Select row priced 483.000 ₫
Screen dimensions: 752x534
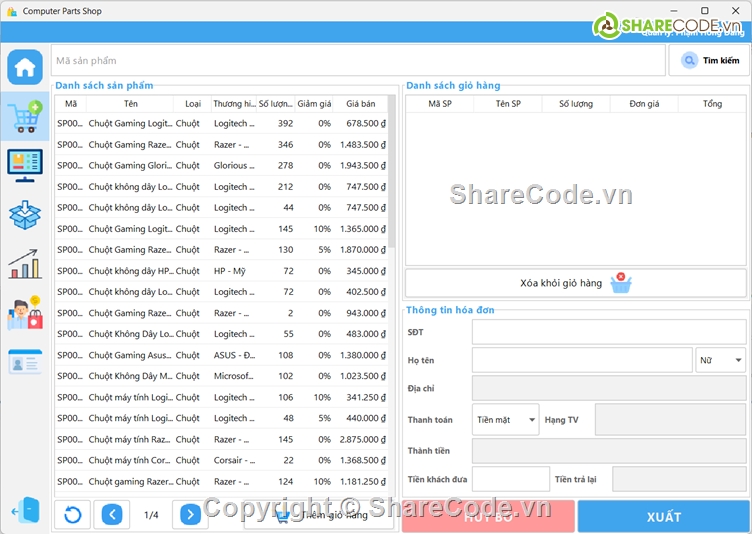coord(221,334)
